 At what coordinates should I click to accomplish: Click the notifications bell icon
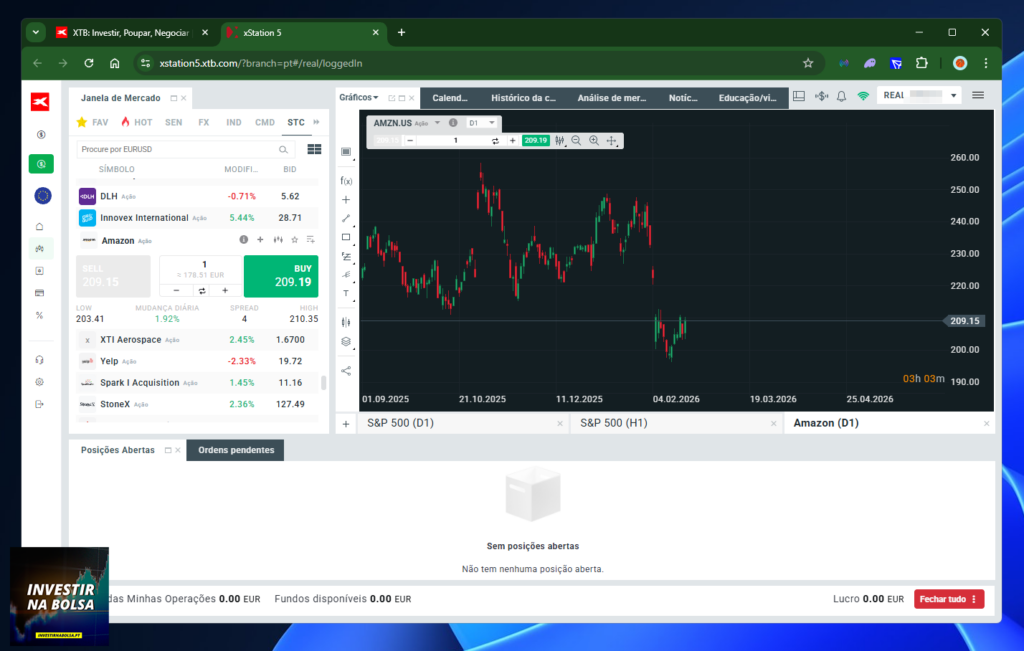tap(841, 96)
